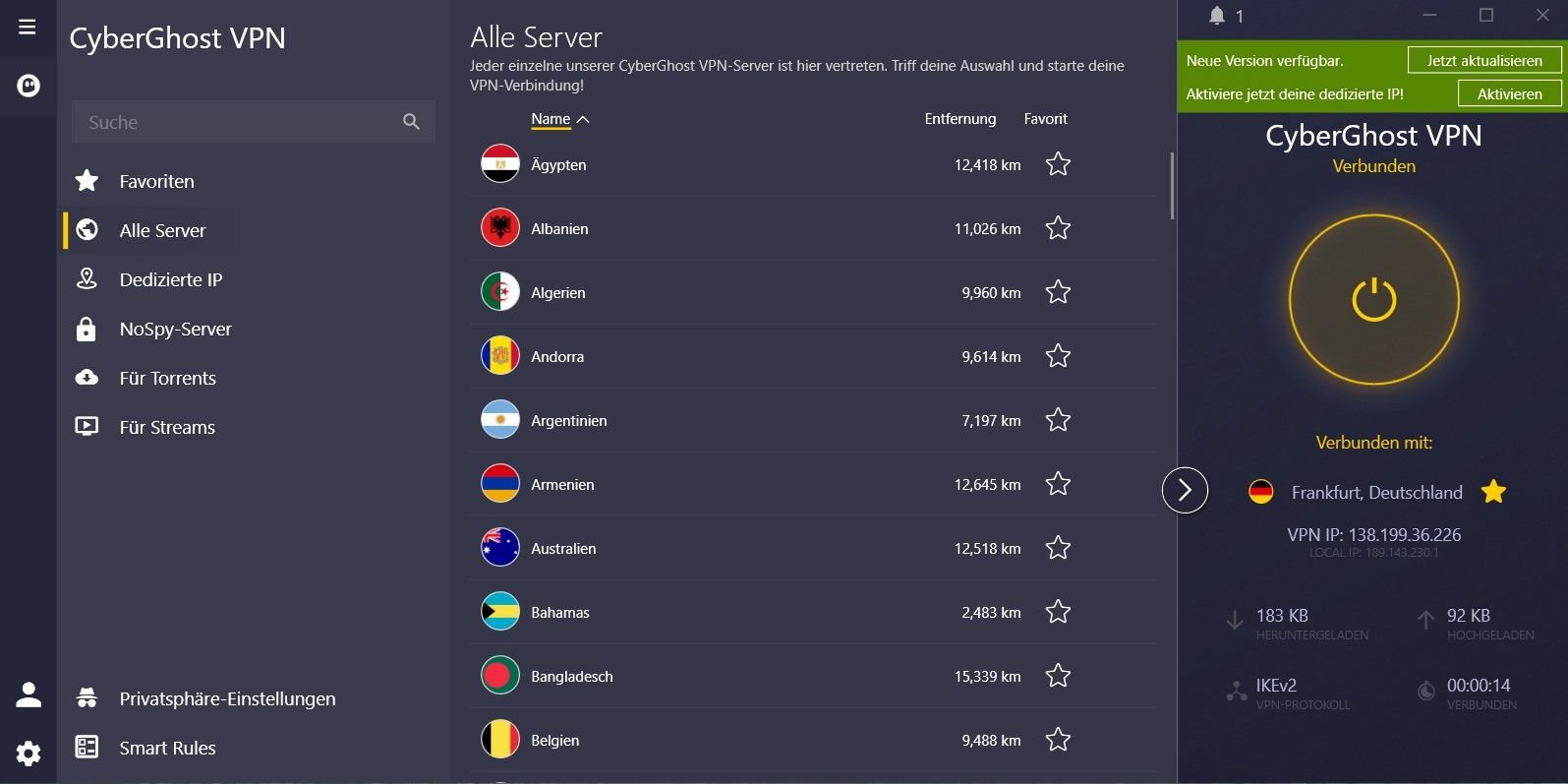Image resolution: width=1568 pixels, height=784 pixels.
Task: Mark Ägypten as favorite
Action: 1058,164
